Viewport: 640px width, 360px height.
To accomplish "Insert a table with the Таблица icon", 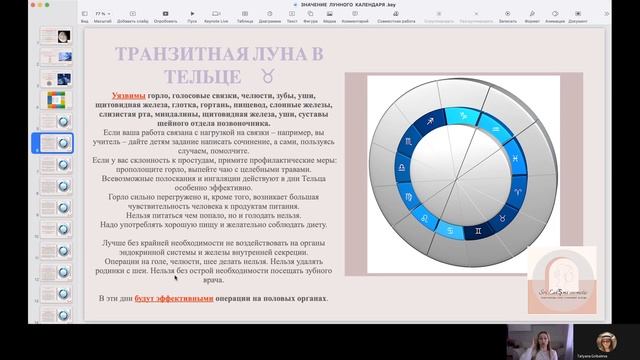I will click(x=245, y=14).
